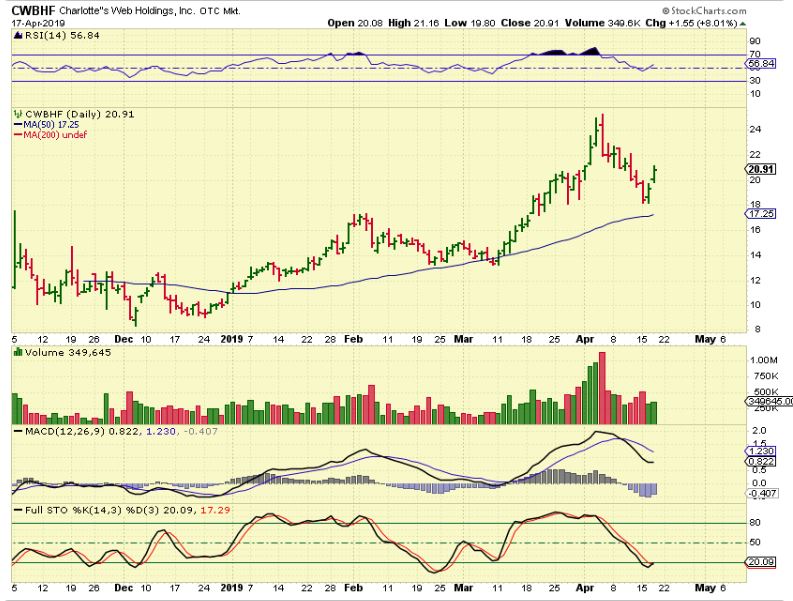Click the Volume 349.6K value in header
This screenshot has width=793, height=601.
click(603, 23)
